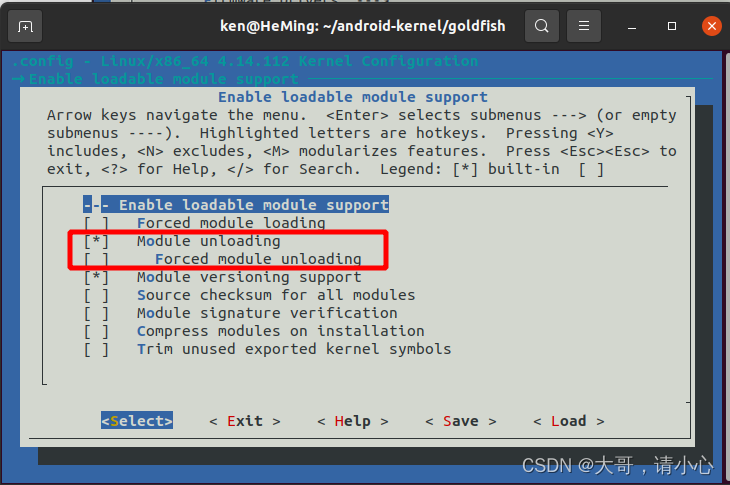This screenshot has height=485, width=730.
Task: Click the .config Linux Kernel Configuration header
Action: pyautogui.click(x=244, y=61)
